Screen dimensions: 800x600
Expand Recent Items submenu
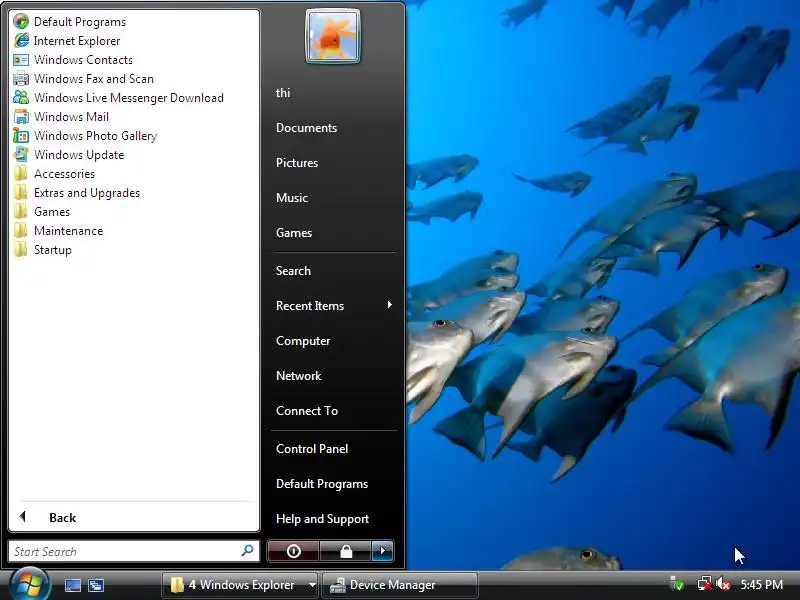click(334, 306)
